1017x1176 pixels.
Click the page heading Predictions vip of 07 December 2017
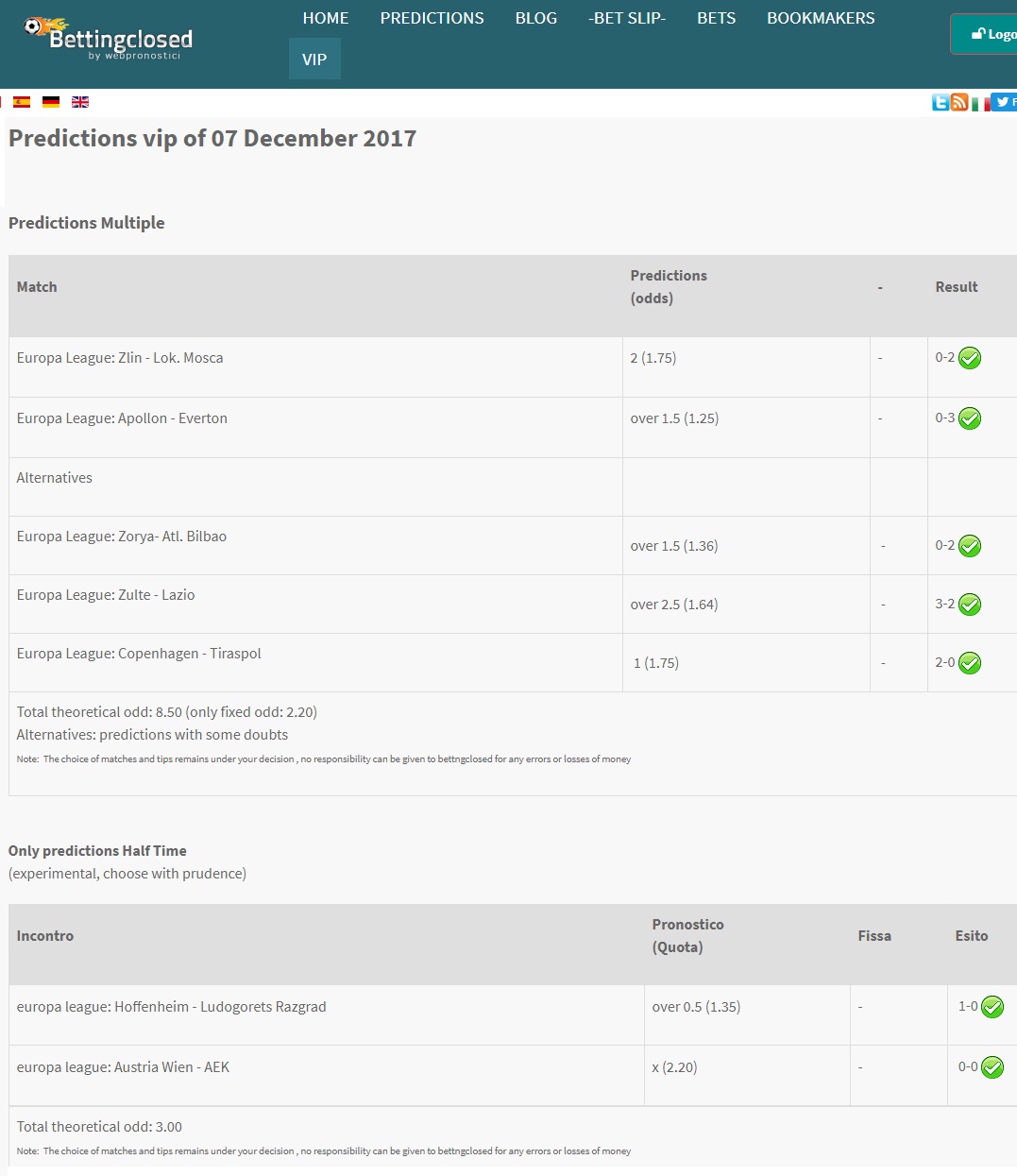pyautogui.click(x=212, y=138)
